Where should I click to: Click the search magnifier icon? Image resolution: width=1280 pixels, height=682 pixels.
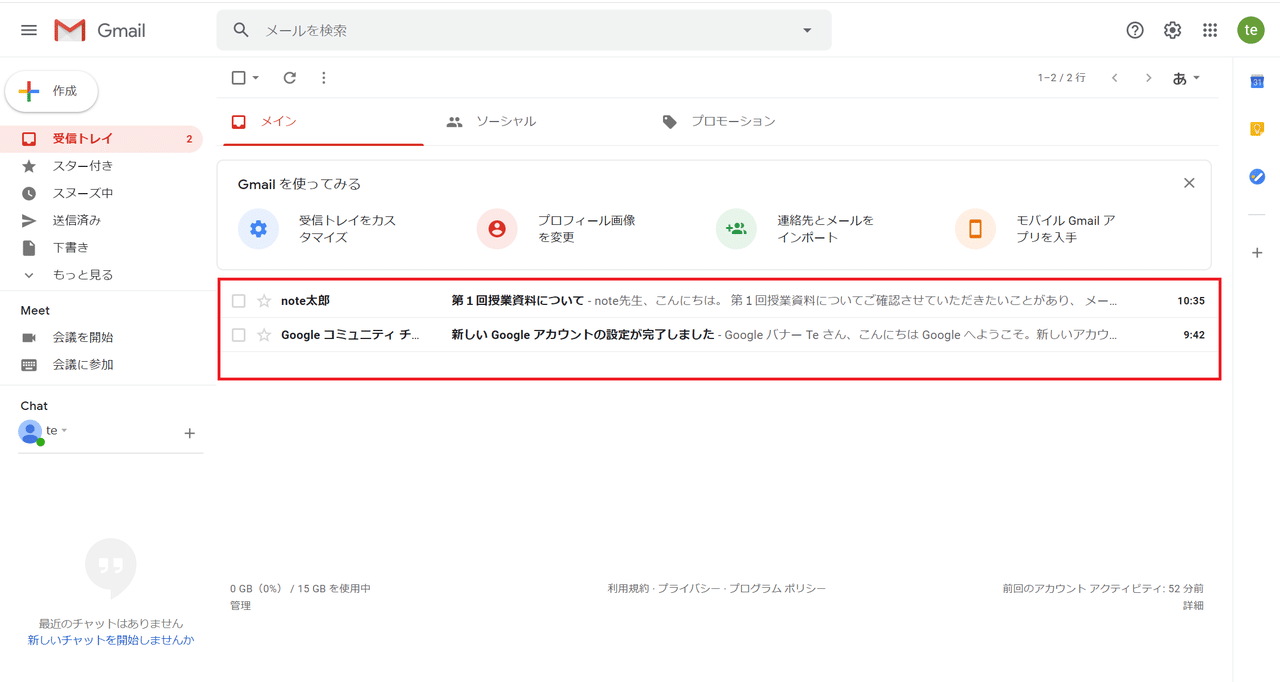click(x=241, y=30)
